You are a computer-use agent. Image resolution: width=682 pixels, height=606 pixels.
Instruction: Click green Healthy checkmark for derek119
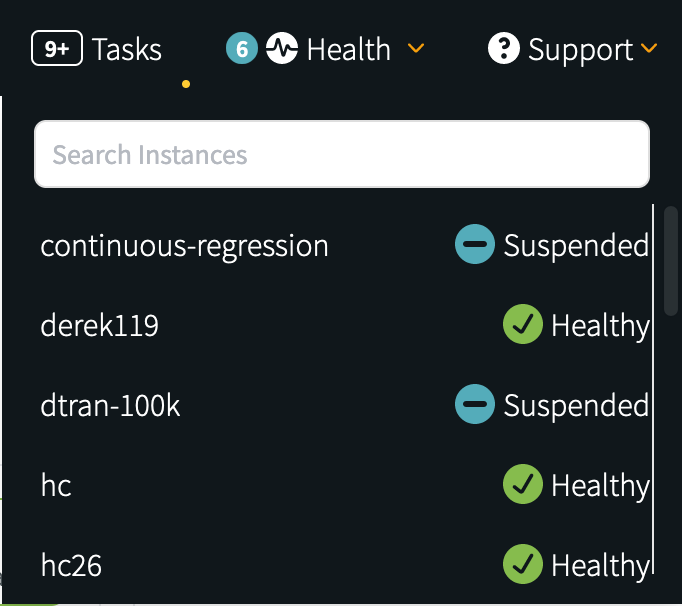pos(523,324)
